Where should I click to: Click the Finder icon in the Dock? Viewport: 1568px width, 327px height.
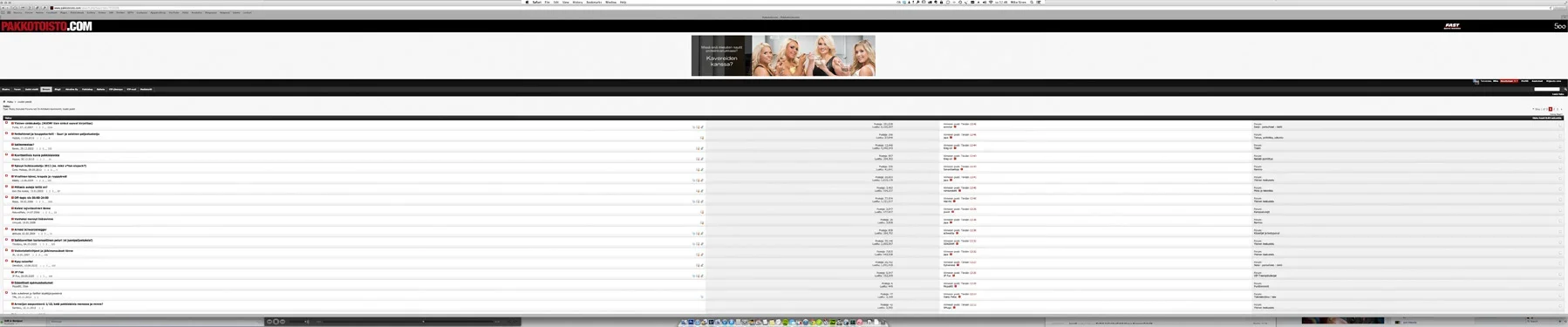click(684, 323)
